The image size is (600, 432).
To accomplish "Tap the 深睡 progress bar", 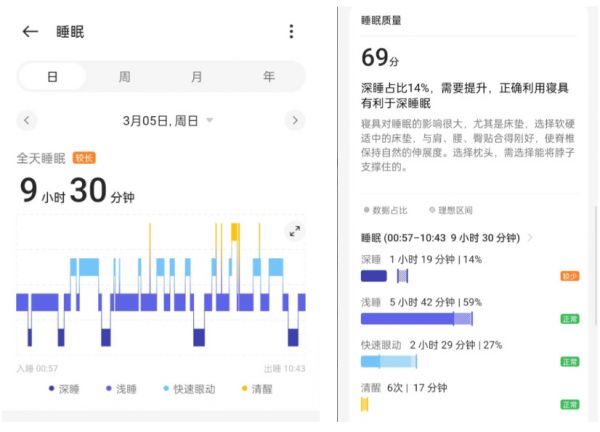I will tap(374, 276).
